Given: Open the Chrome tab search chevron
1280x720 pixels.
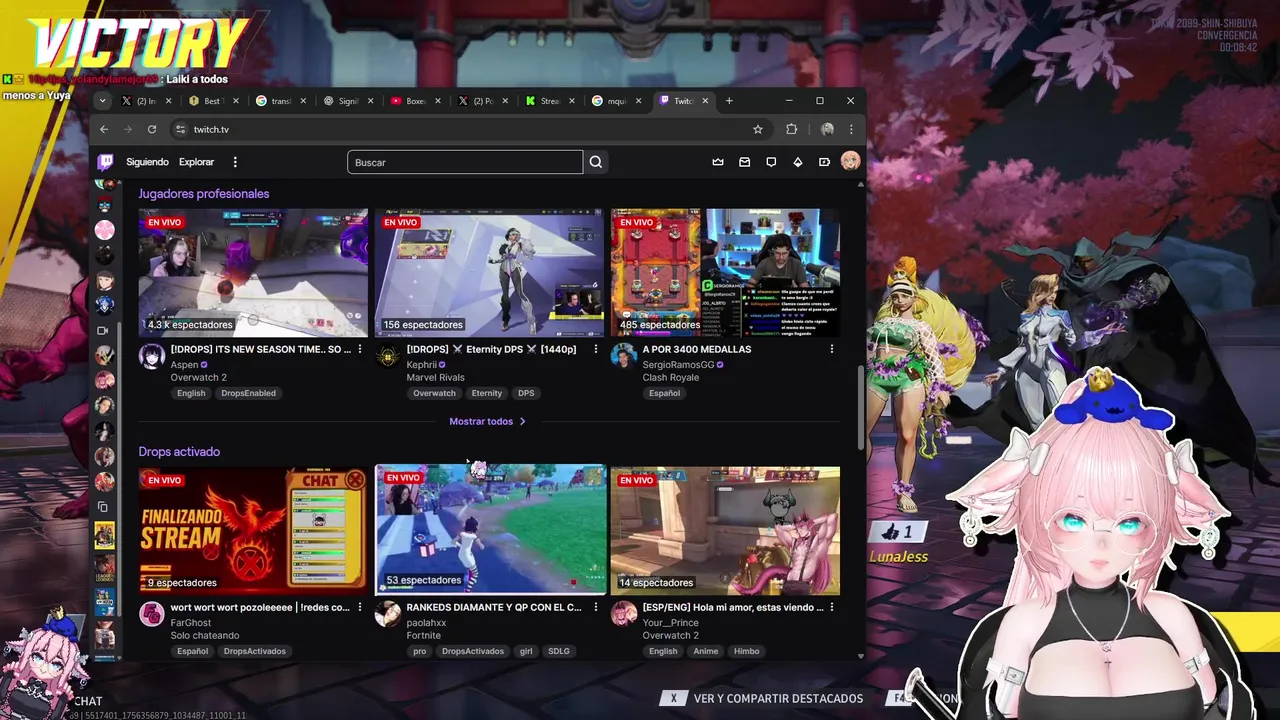Looking at the screenshot, I should click(x=102, y=101).
